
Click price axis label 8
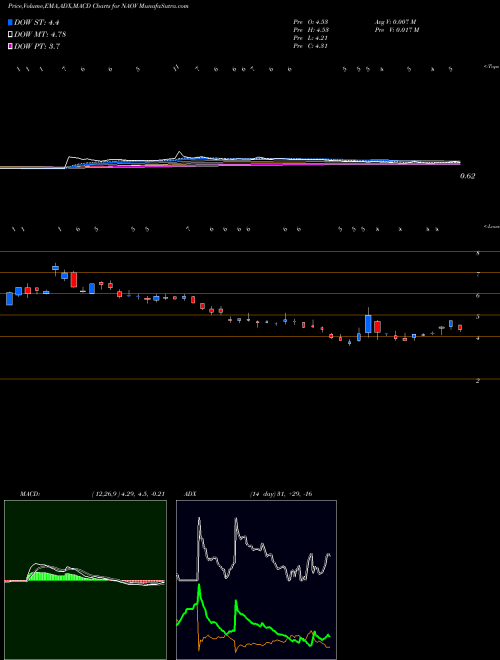pos(478,253)
